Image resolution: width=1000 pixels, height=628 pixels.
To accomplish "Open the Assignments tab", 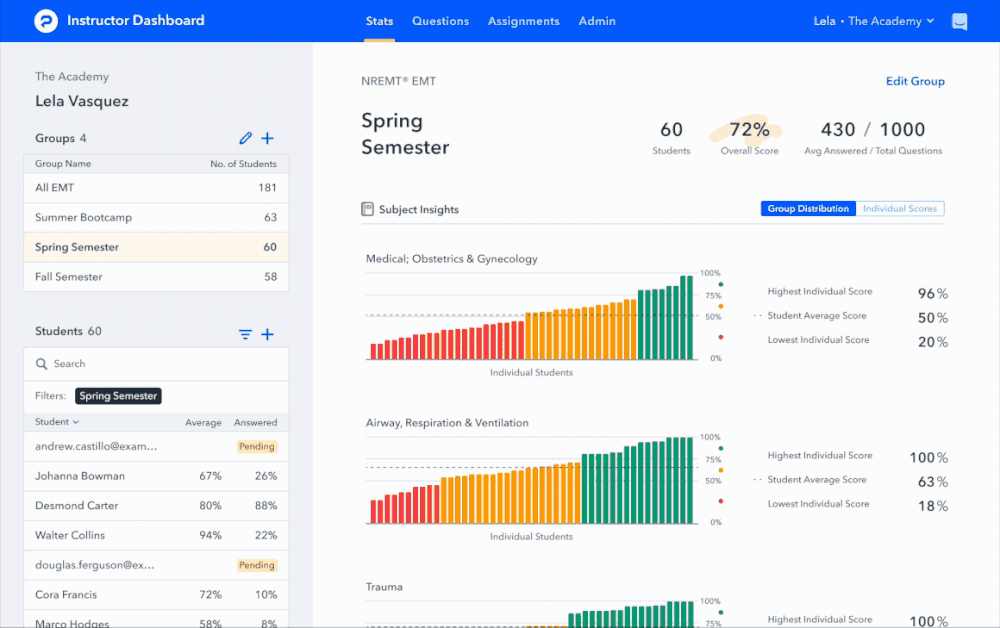I will click(524, 21).
